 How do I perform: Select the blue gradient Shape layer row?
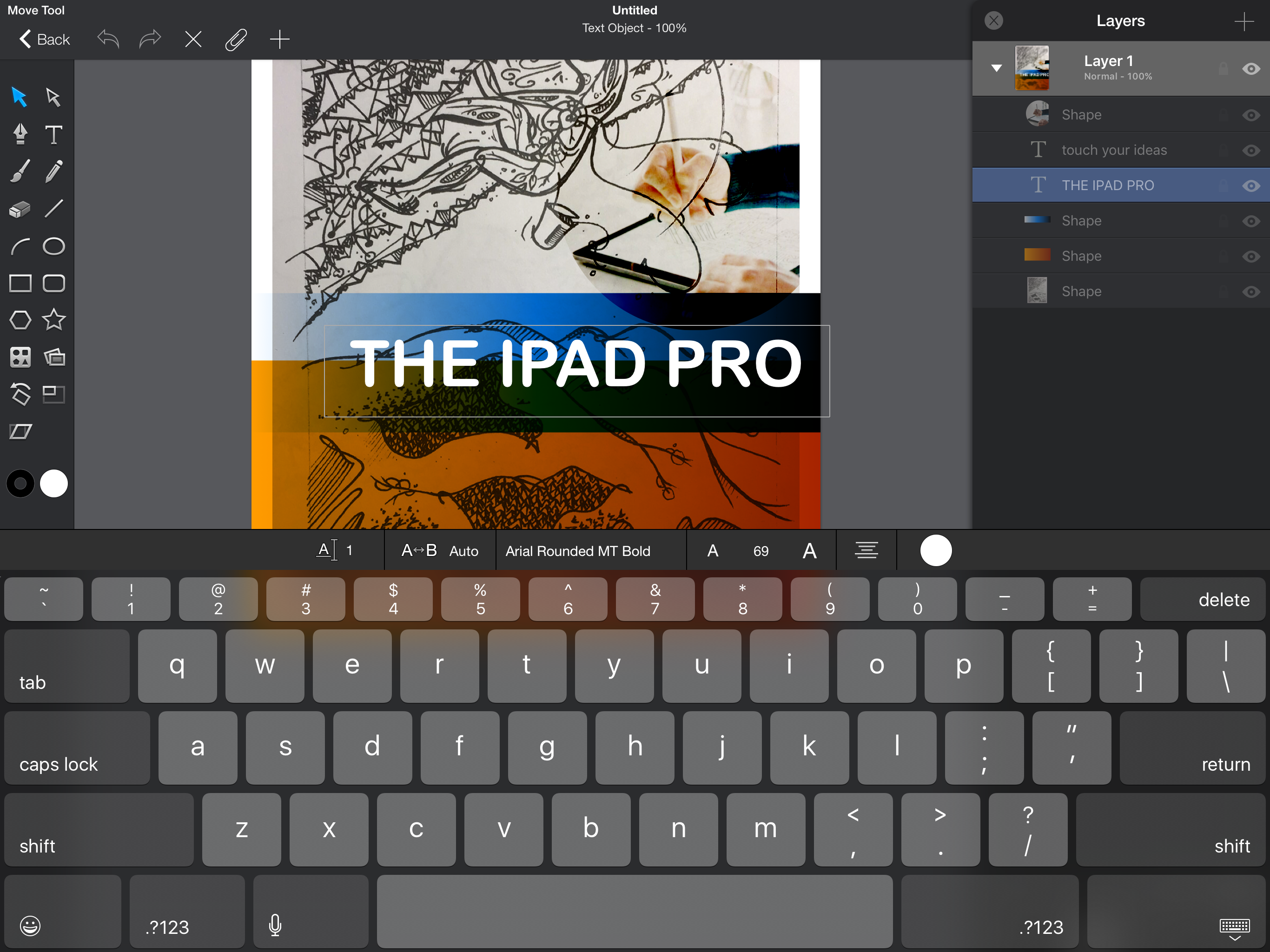tap(1121, 220)
